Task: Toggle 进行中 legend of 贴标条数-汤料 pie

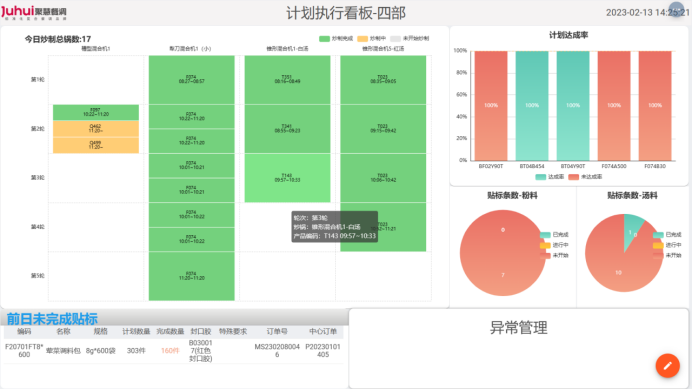Action: point(667,245)
